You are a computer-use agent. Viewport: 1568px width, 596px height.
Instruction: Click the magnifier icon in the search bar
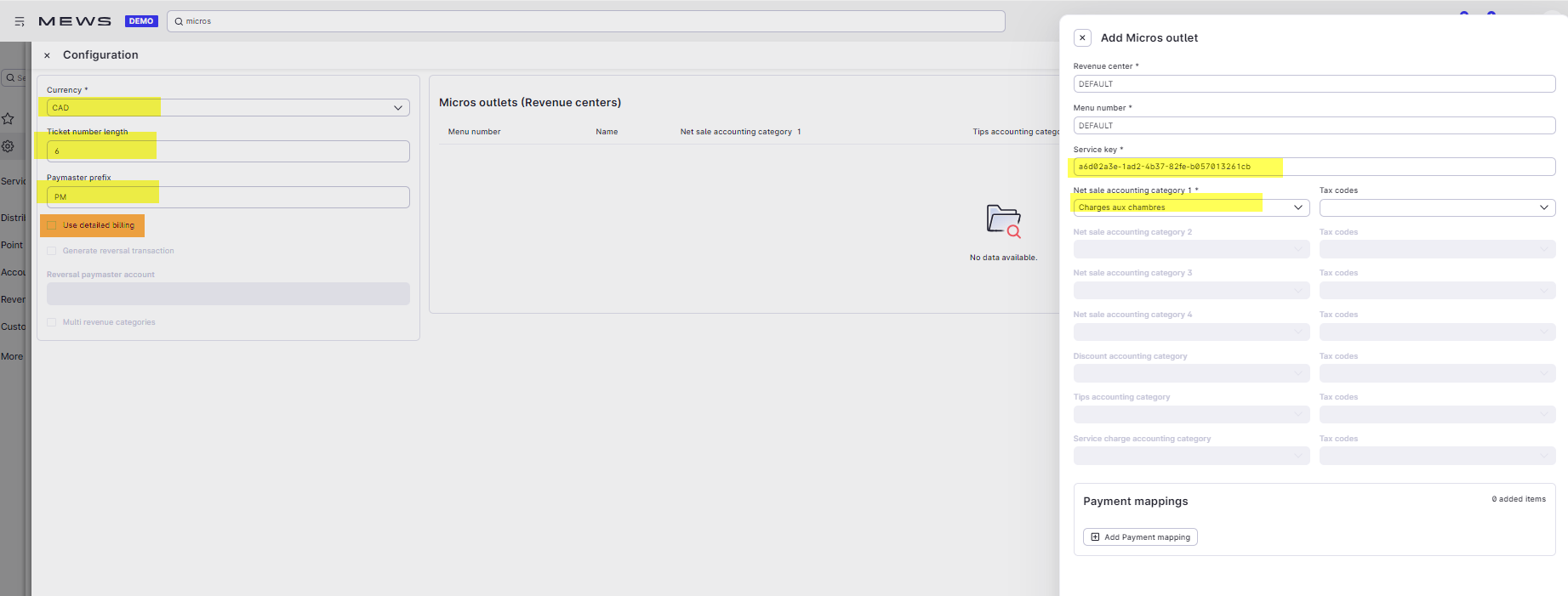tap(179, 21)
